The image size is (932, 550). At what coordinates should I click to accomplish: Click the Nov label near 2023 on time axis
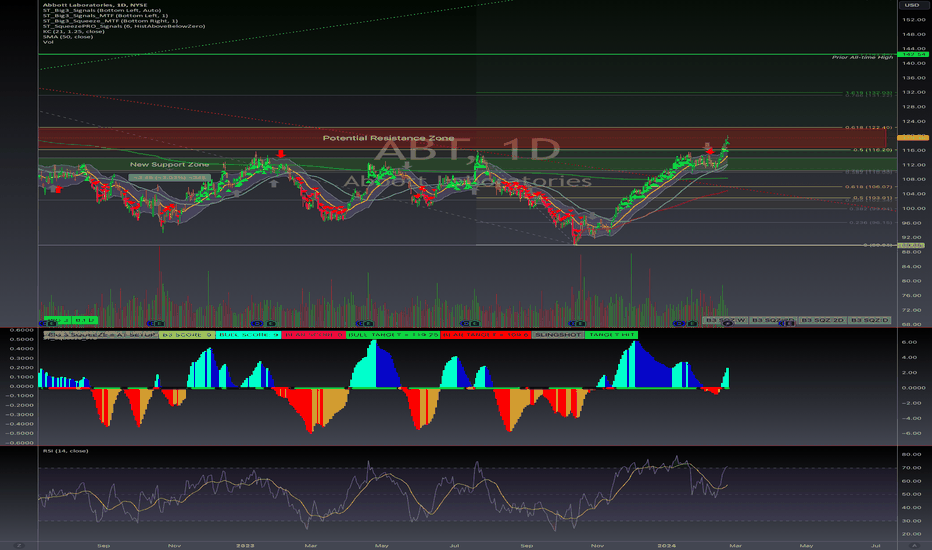[174, 545]
